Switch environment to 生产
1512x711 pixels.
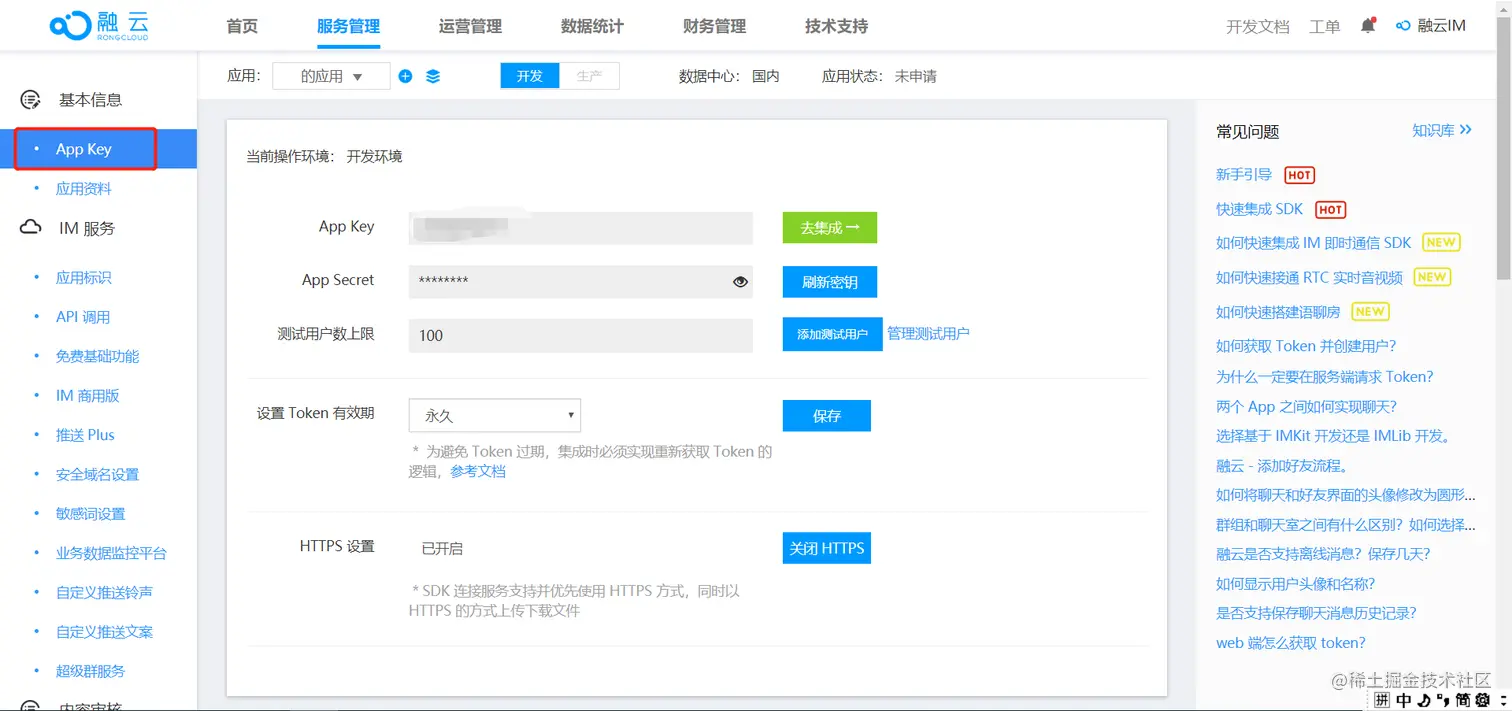click(x=589, y=76)
